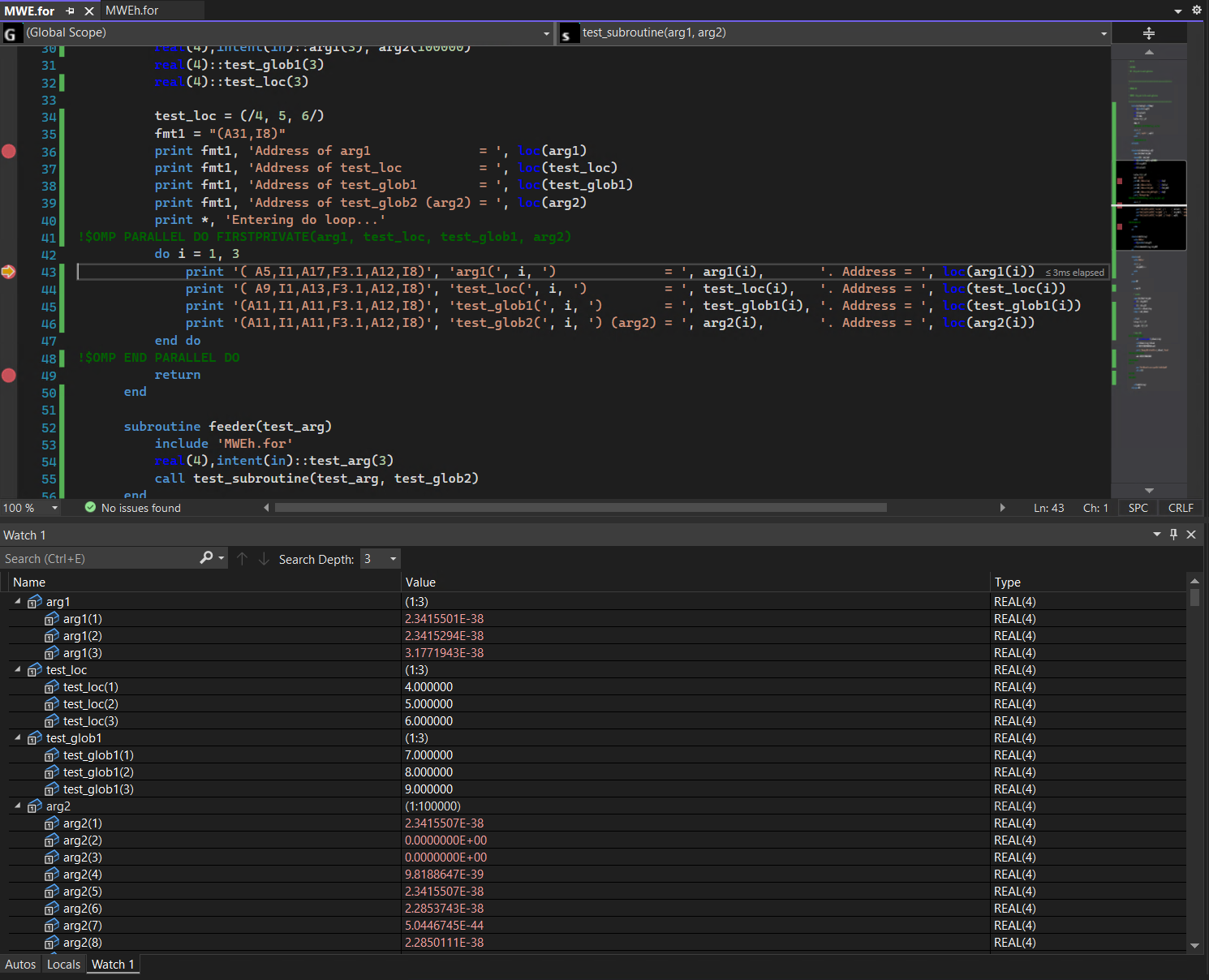The height and width of the screenshot is (980, 1209).
Task: Click the yellow execution arrow on line 43
Action: tap(9, 273)
